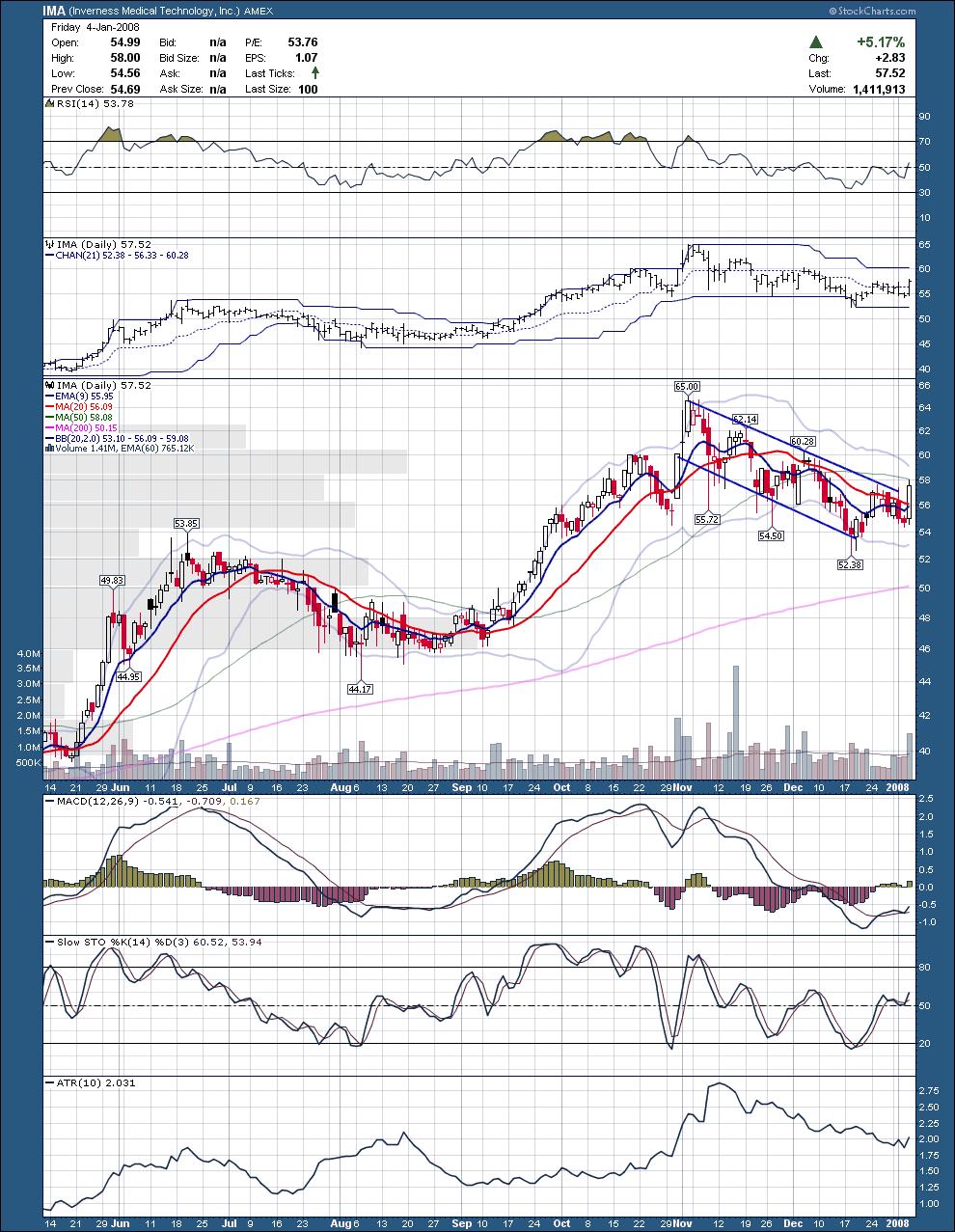Click the EPS value 1.07
955x1232 pixels.
(x=307, y=58)
